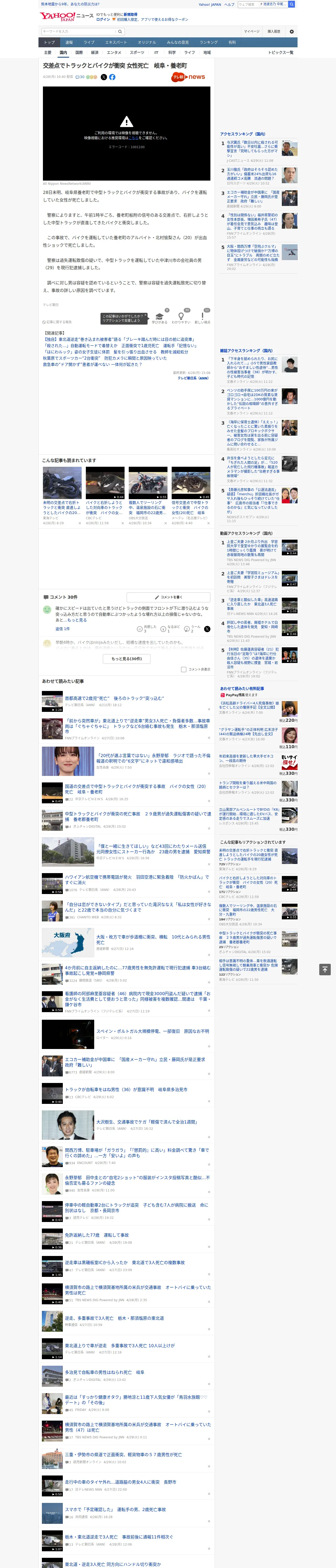Open 購入履歴 link
The image size is (336, 1568).
274,32
